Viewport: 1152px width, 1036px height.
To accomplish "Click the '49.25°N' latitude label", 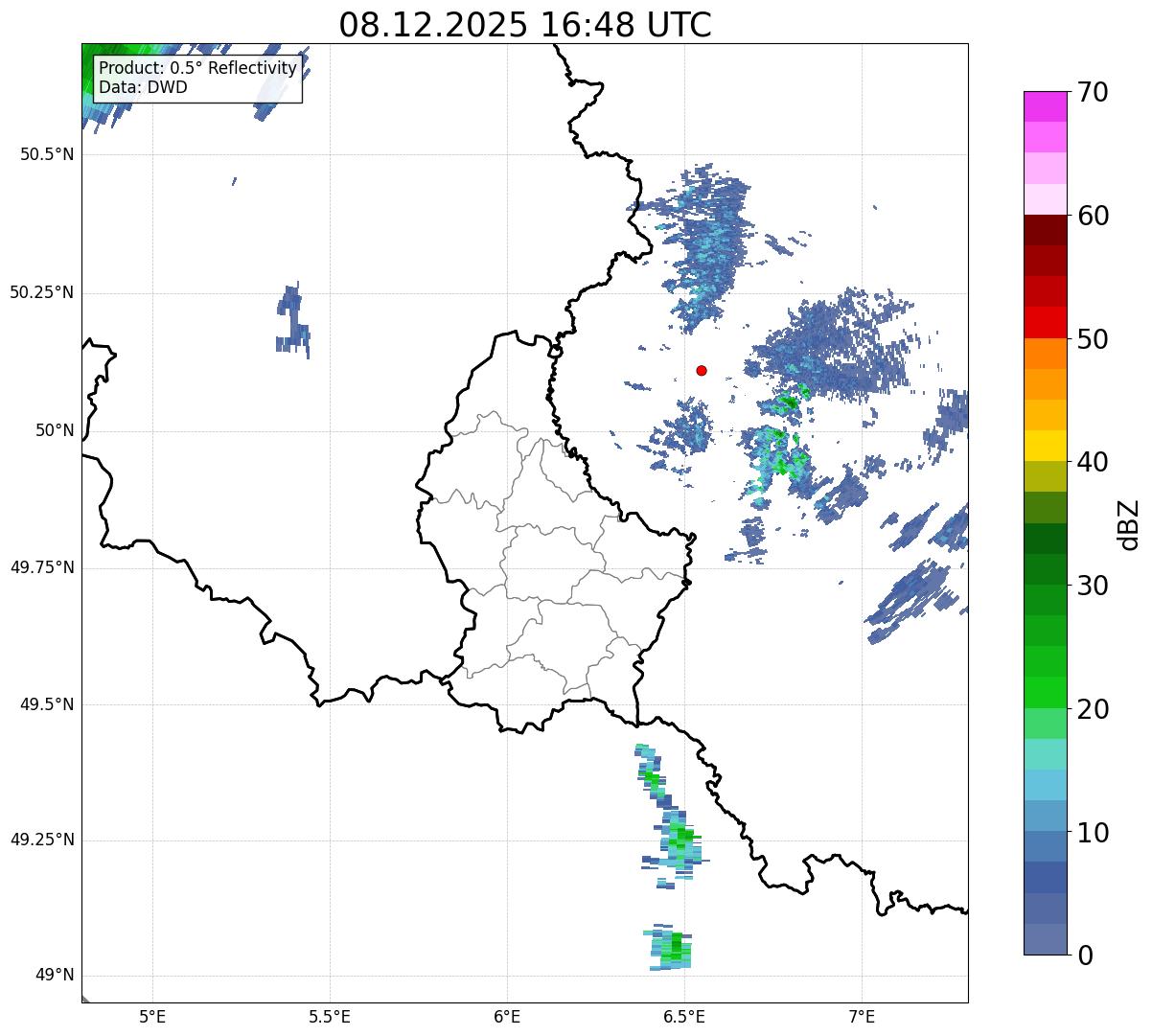I will click(42, 840).
